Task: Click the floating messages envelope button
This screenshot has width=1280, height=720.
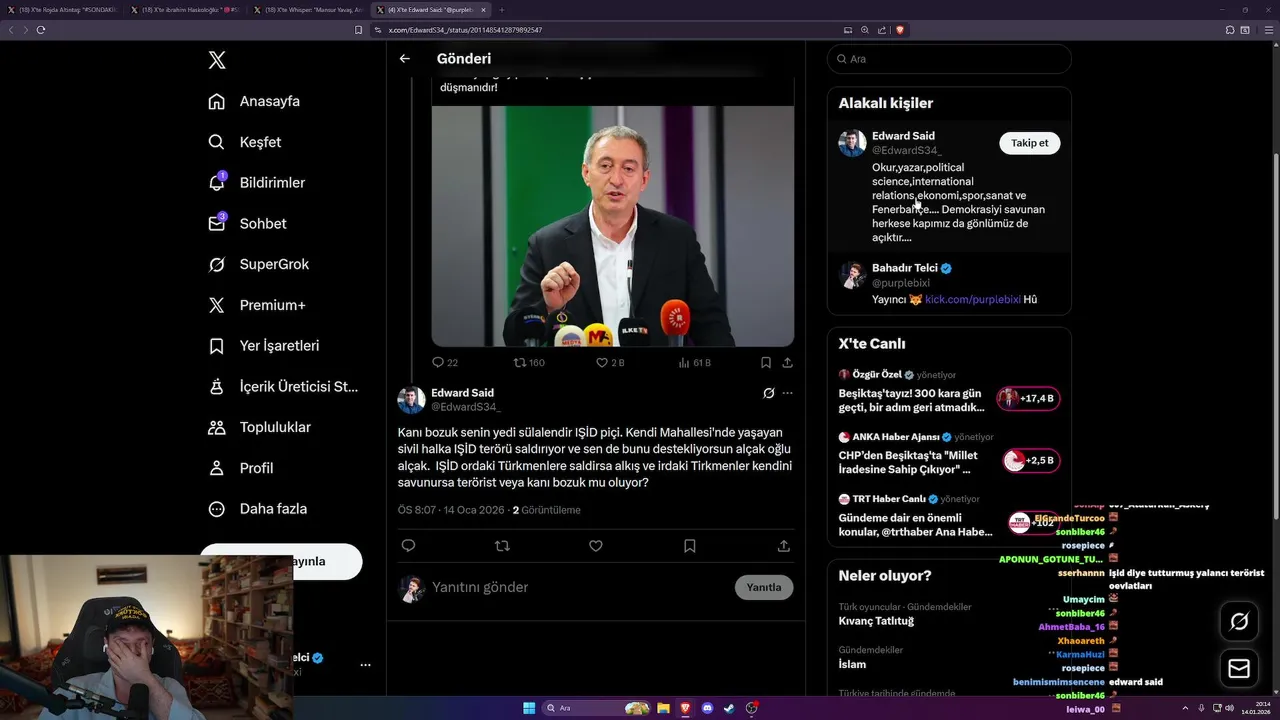Action: pos(1239,669)
